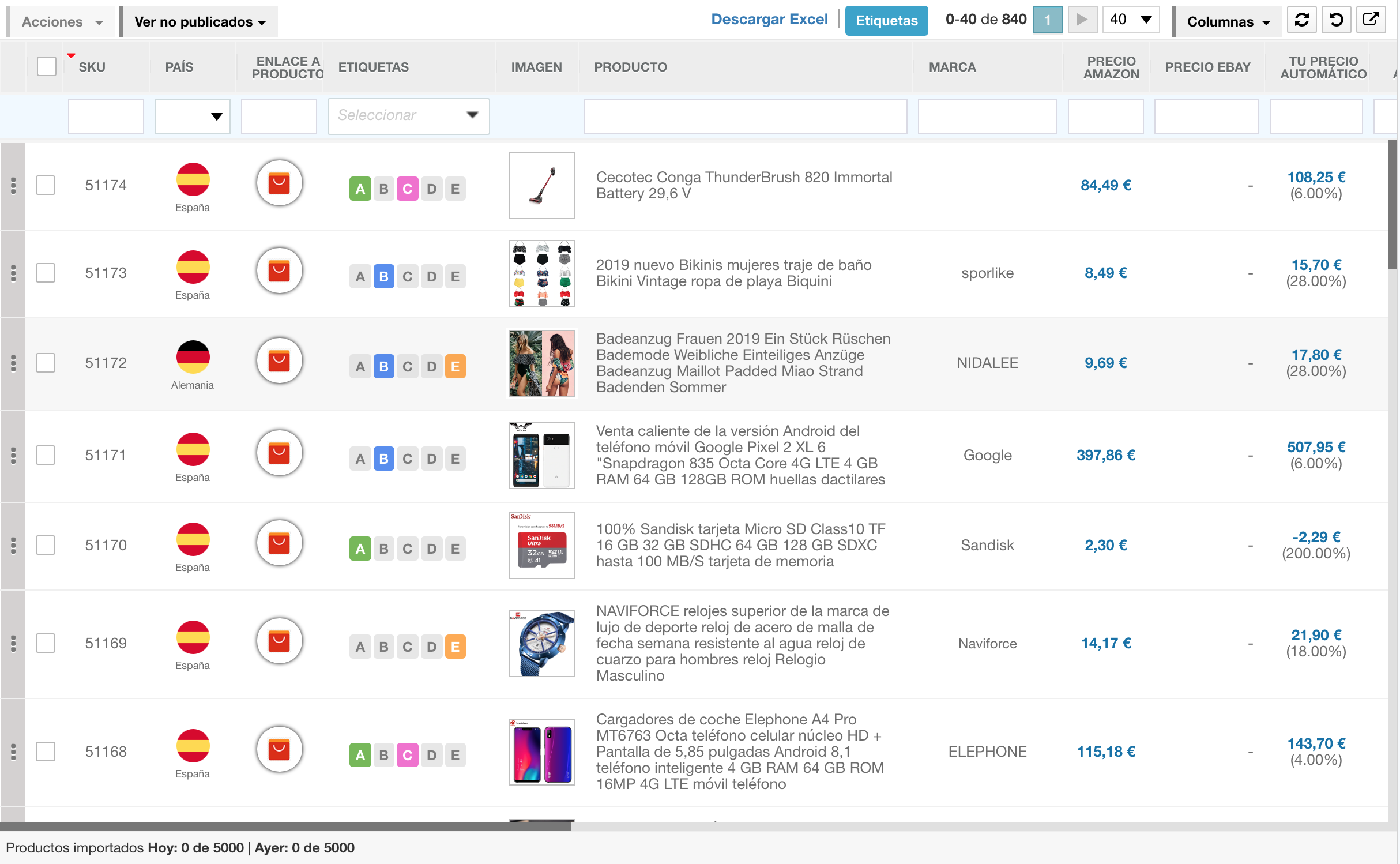Click Spain flag for SKU 51168

pos(193,746)
